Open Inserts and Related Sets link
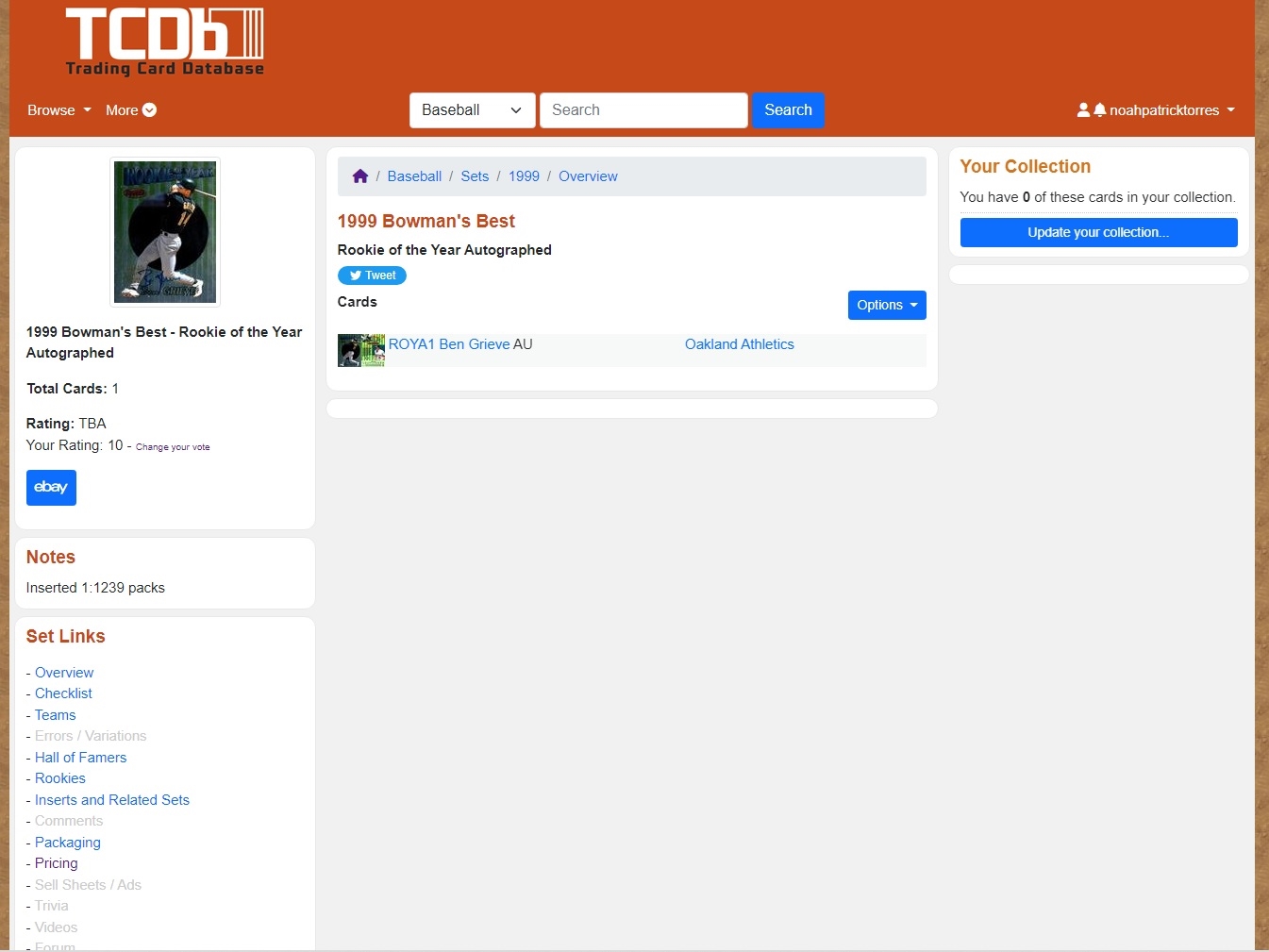 coord(112,800)
